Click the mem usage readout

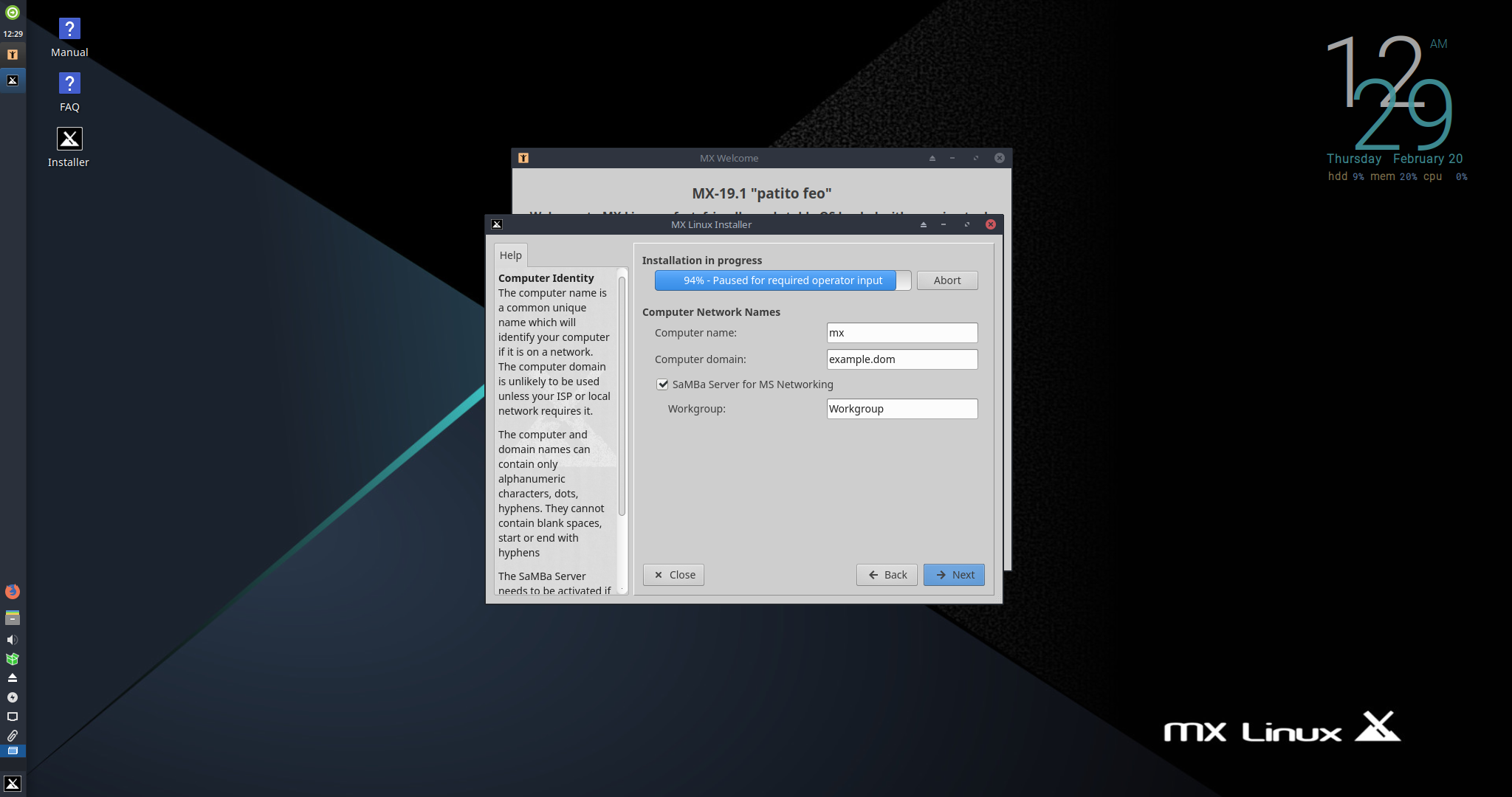pos(1394,176)
